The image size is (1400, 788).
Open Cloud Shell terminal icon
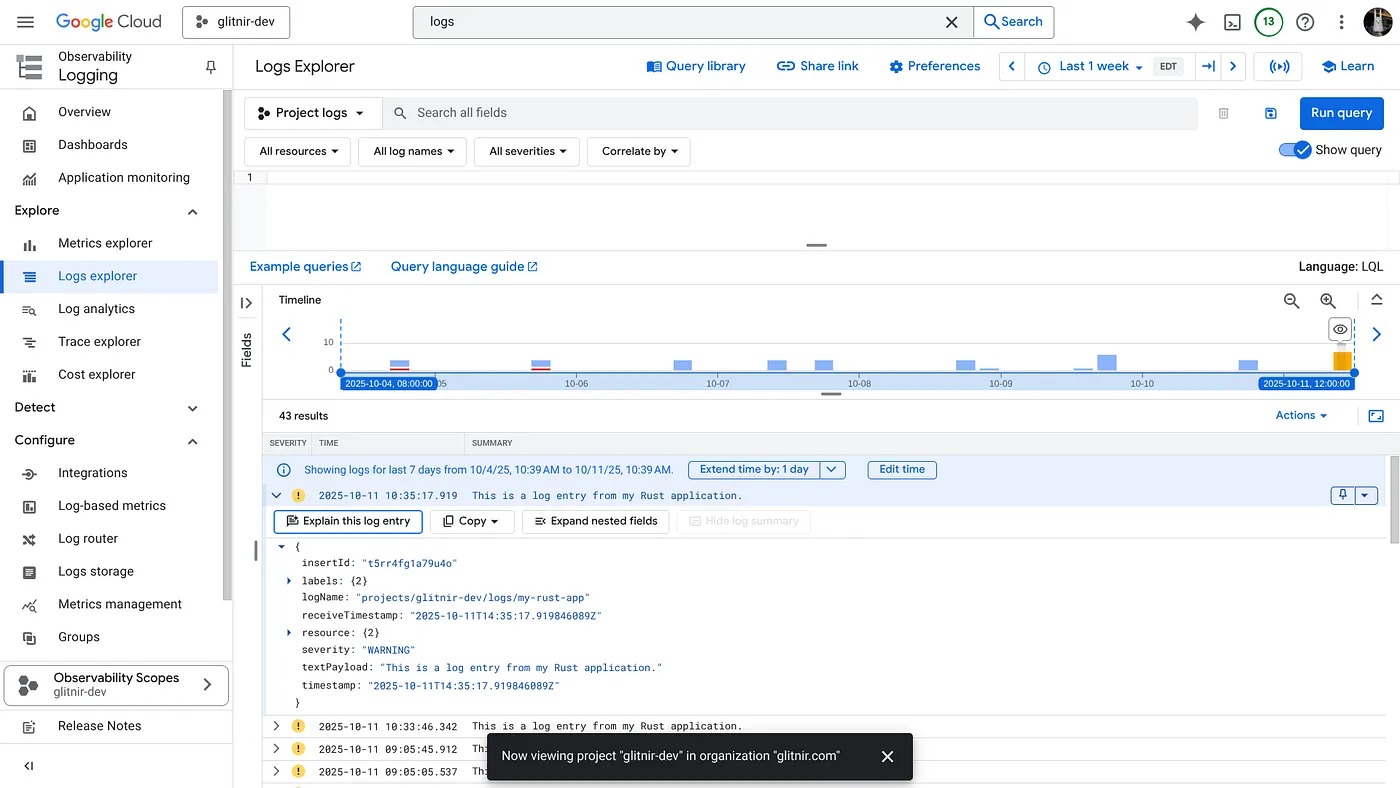[1233, 22]
